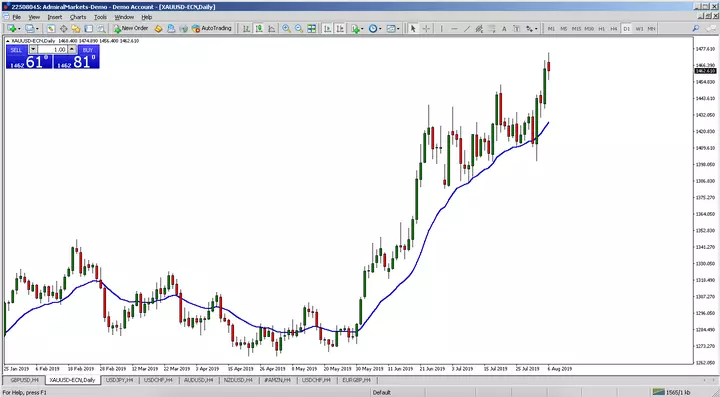The height and width of the screenshot is (397, 720).
Task: Select the Text tool marked A
Action: tap(504, 28)
